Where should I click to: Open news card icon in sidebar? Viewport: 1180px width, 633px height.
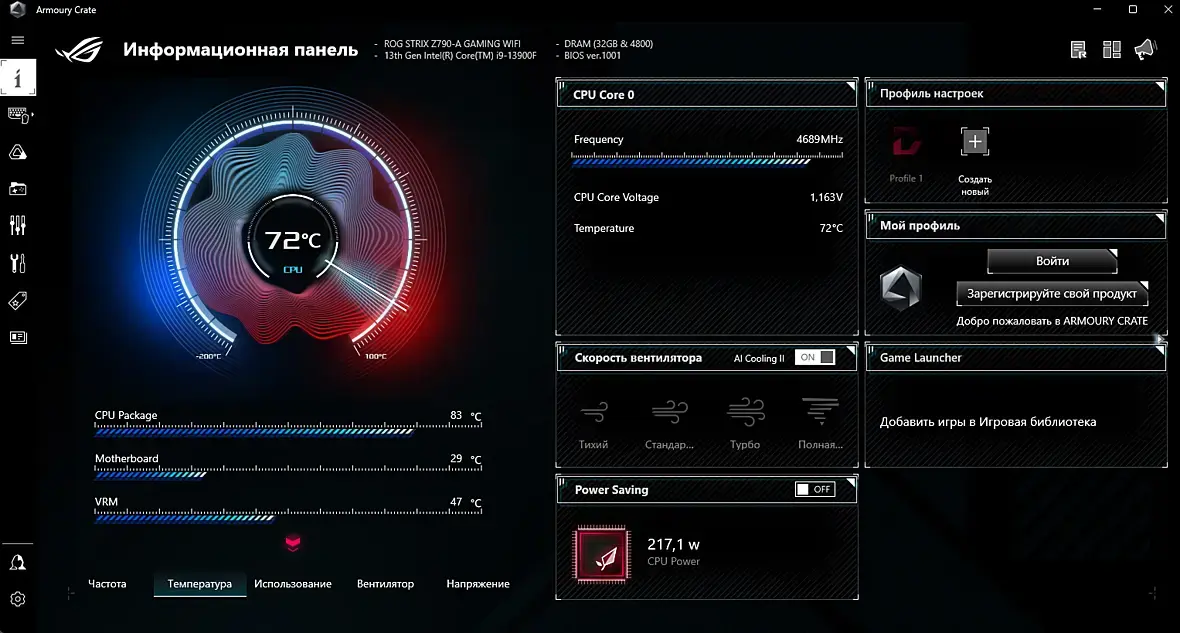tap(17, 337)
